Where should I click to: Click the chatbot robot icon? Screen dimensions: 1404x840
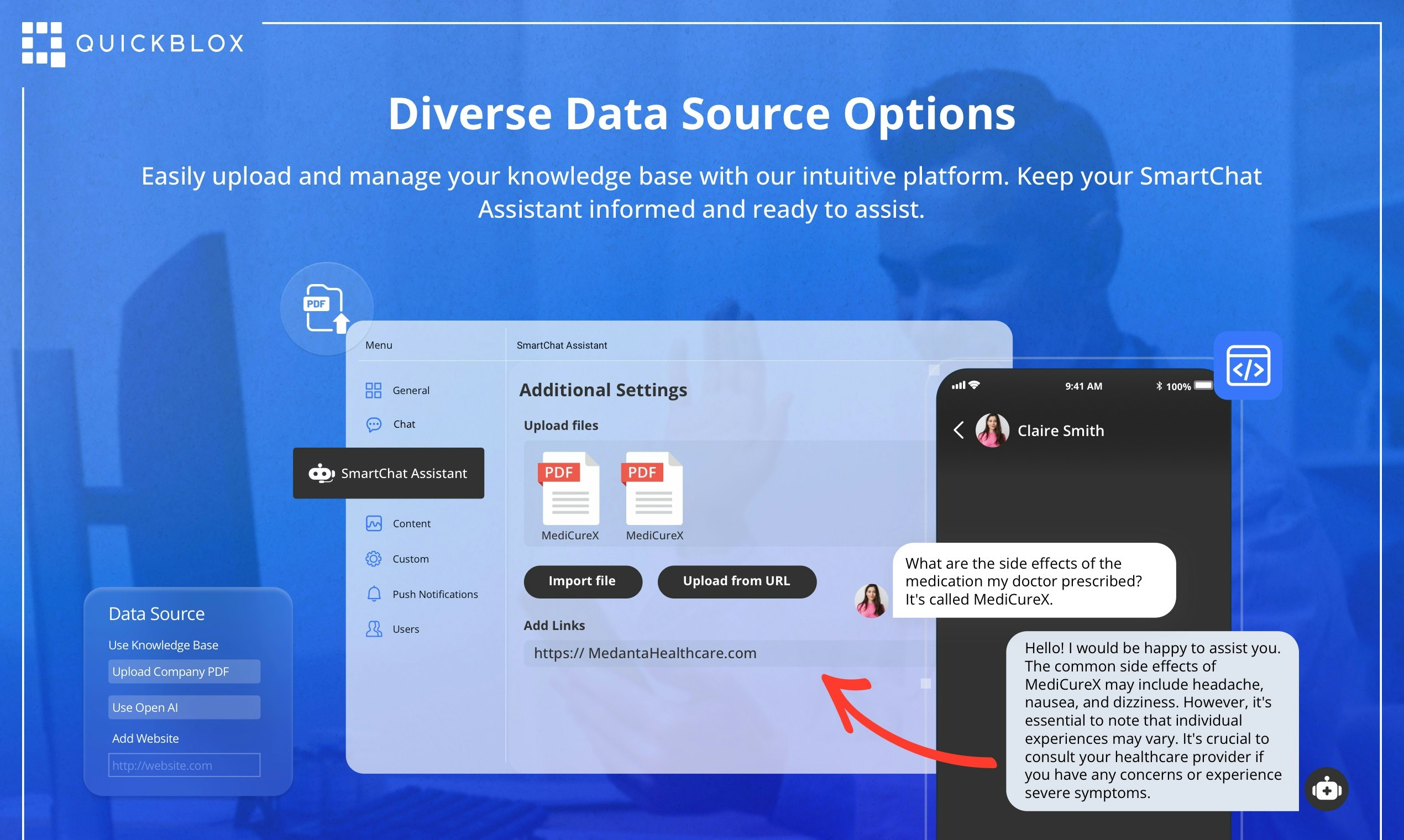click(x=1326, y=789)
